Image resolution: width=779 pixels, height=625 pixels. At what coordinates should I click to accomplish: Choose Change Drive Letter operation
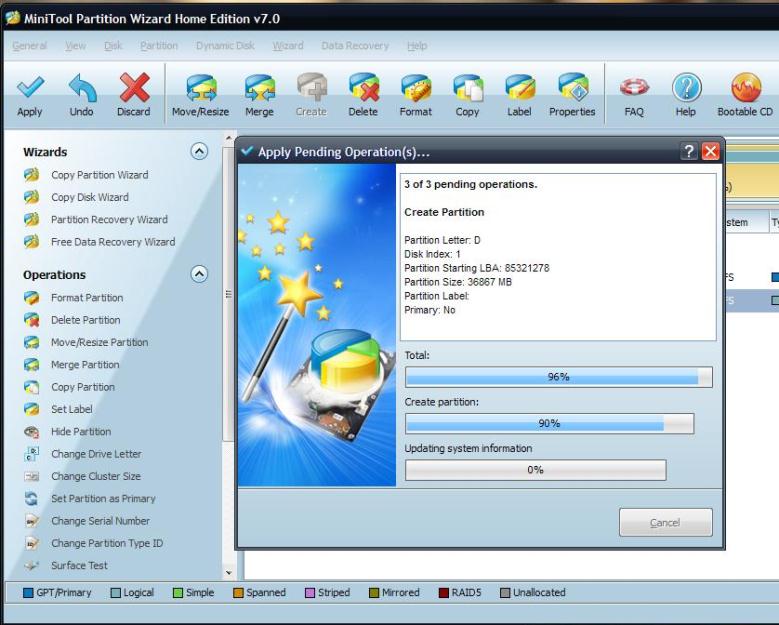point(96,454)
